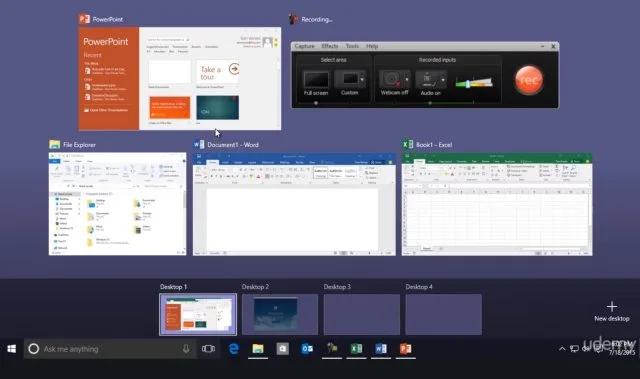Click the Ask me anything search box

coord(109,349)
